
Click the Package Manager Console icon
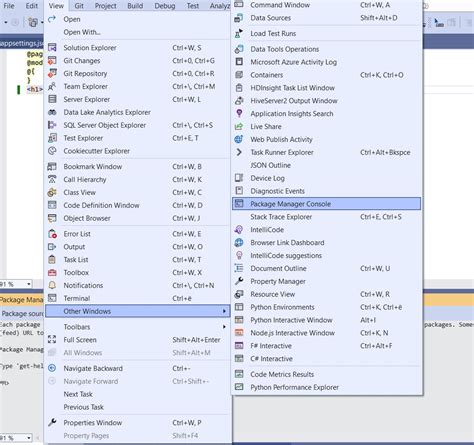tap(239, 204)
